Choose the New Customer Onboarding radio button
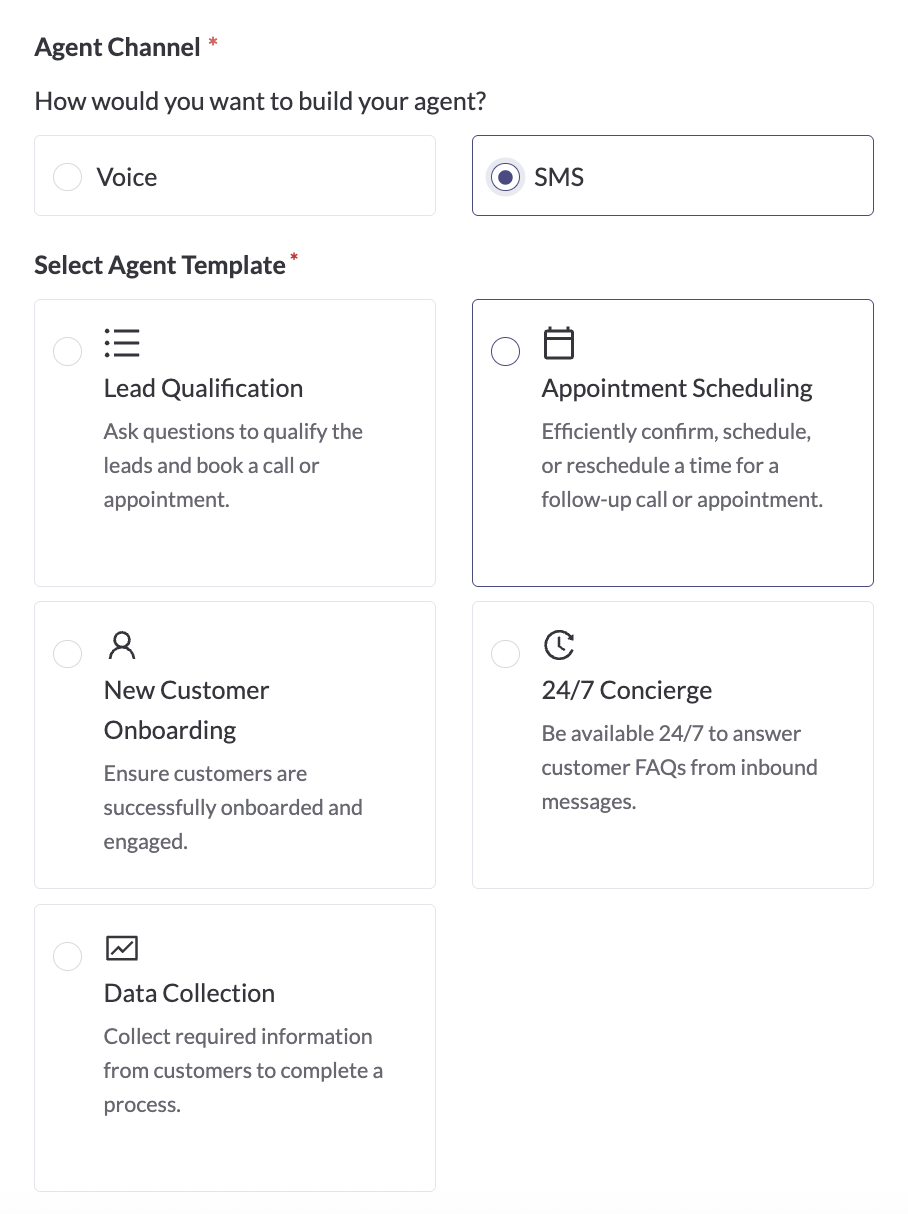The image size is (908, 1214). tap(67, 653)
